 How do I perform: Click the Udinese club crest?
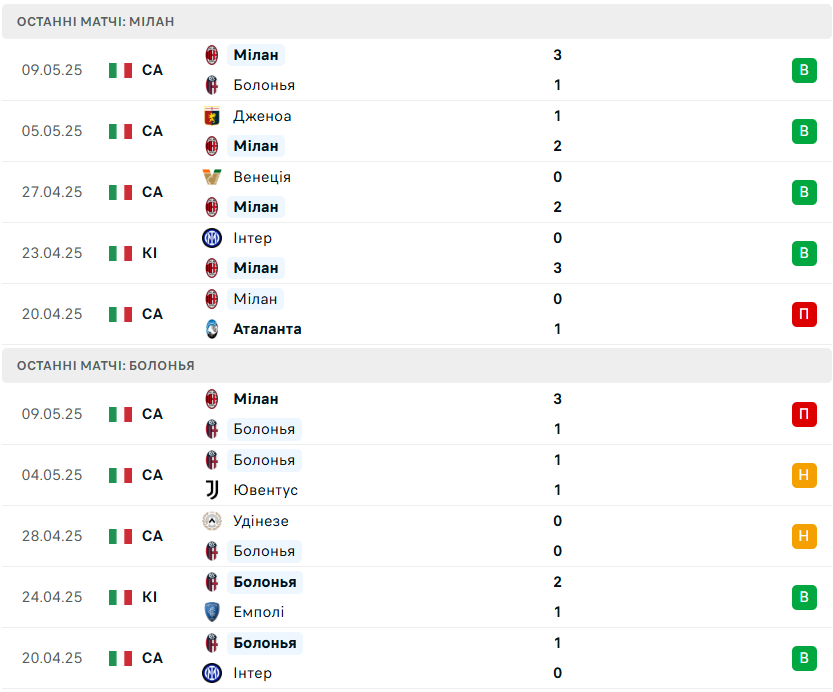point(212,521)
